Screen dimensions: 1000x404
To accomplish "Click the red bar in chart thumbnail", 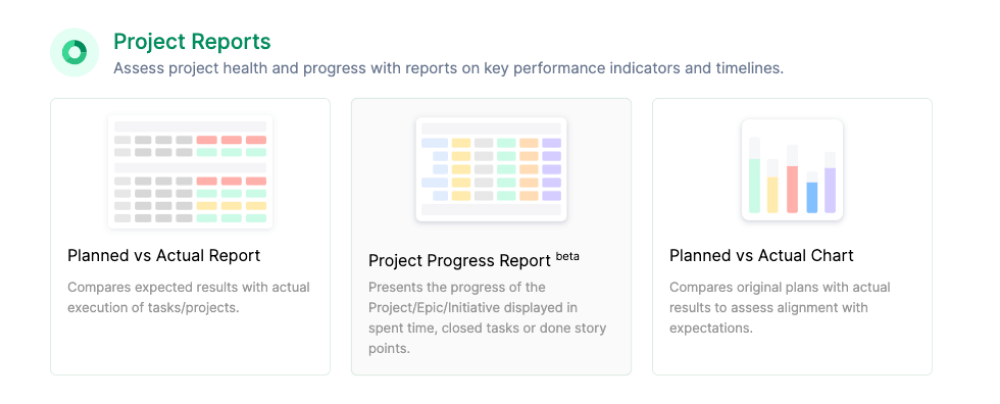I will 792,189.
